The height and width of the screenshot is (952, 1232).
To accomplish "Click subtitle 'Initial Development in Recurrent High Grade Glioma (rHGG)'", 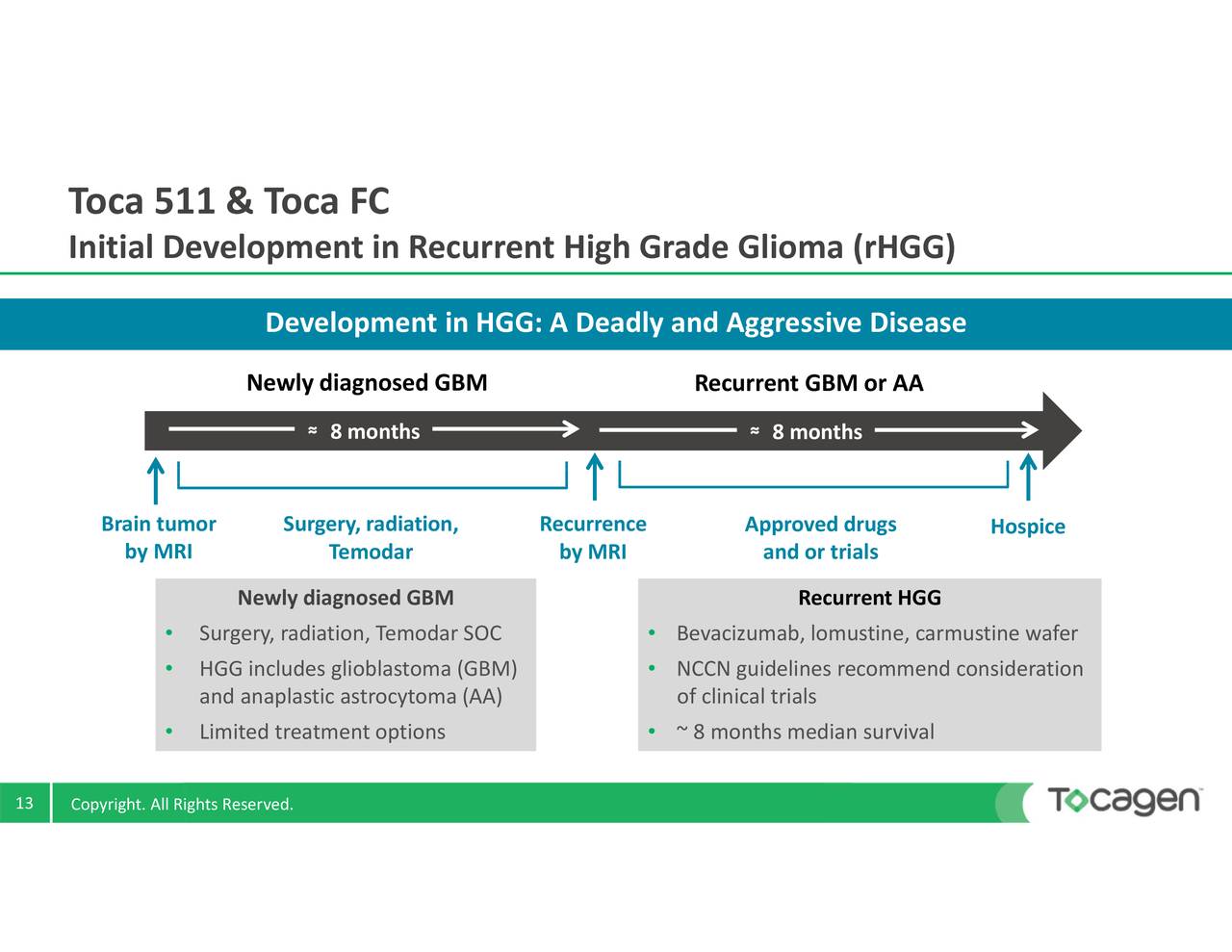I will (x=512, y=247).
